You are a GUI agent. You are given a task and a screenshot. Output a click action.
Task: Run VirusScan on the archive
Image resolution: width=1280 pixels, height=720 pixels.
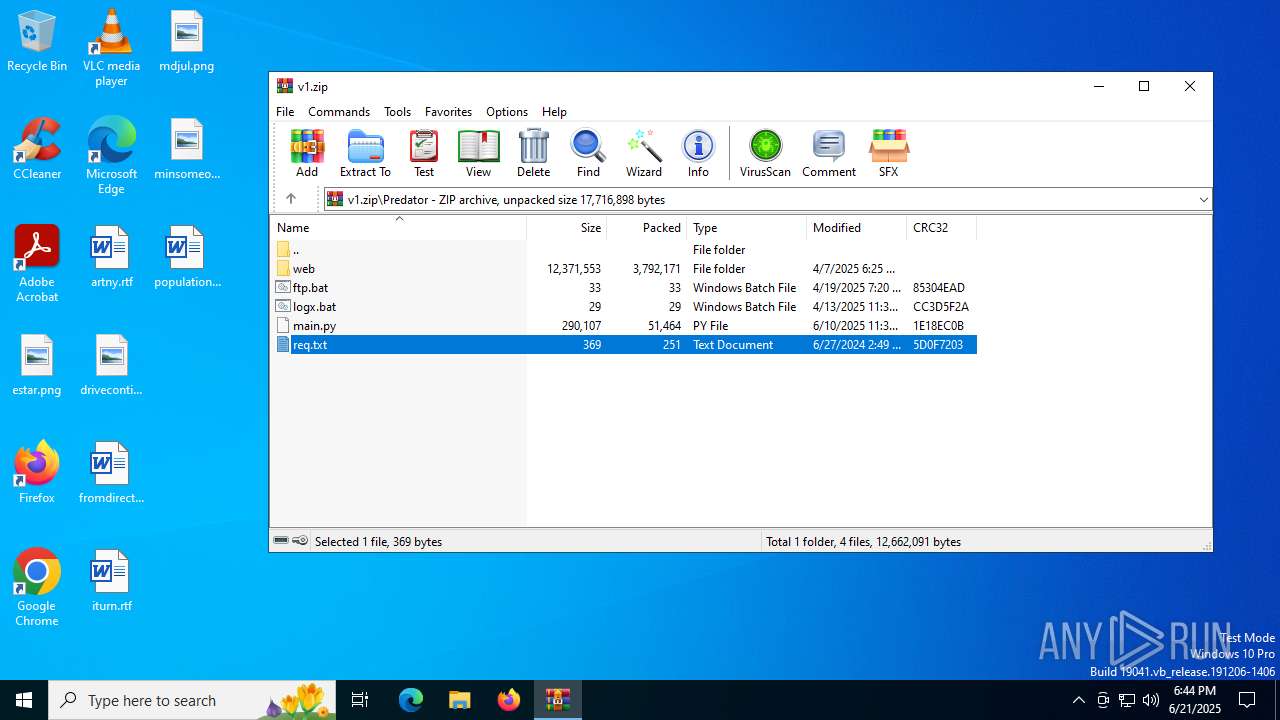pyautogui.click(x=765, y=153)
